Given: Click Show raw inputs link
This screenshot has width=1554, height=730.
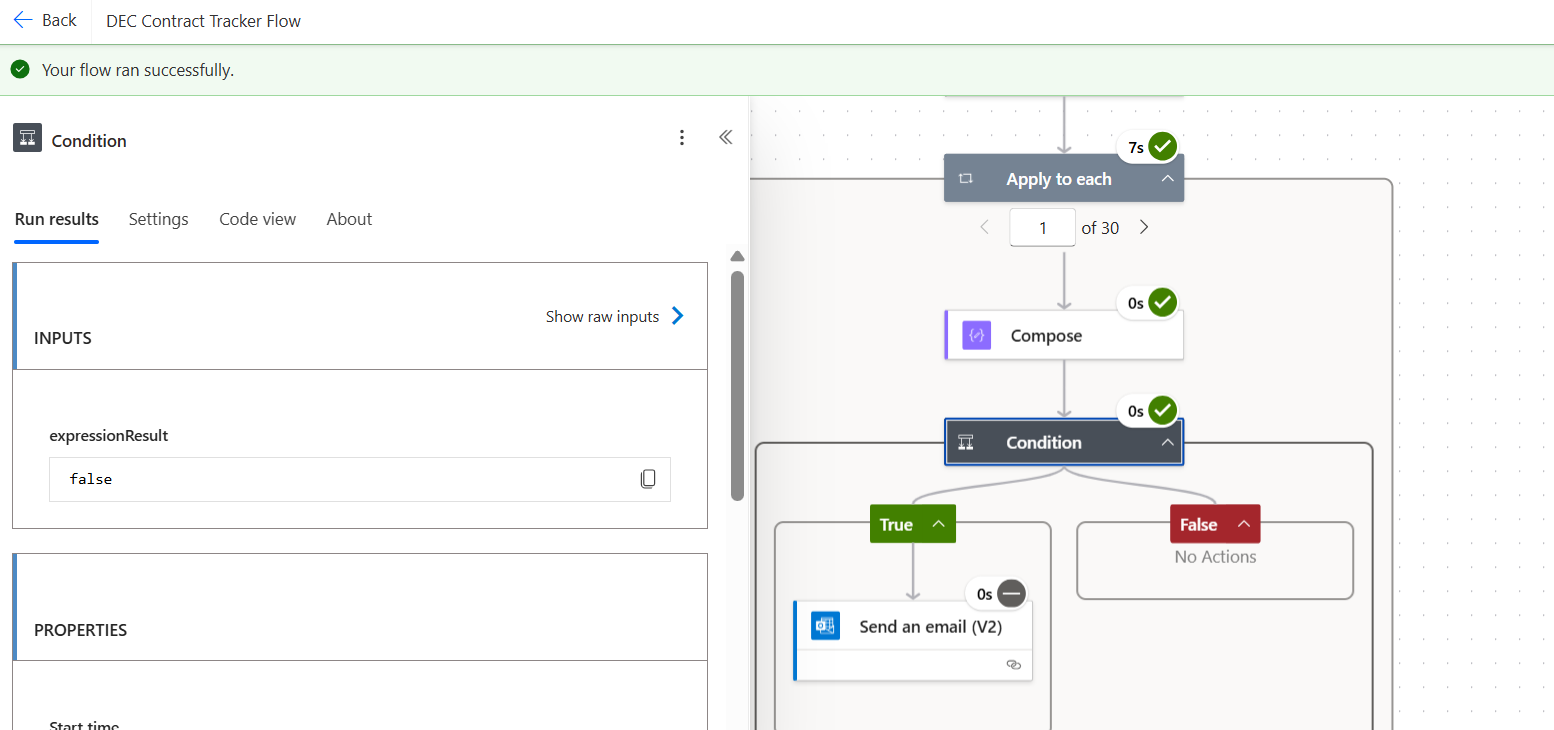Looking at the screenshot, I should pyautogui.click(x=602, y=317).
